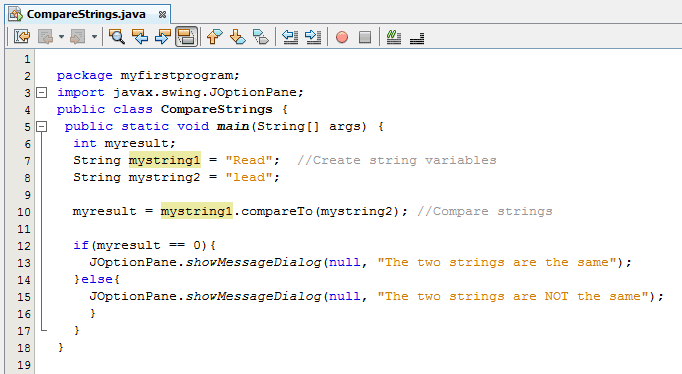Click the "lead" string literal
Screen dimensions: 682x374
(x=248, y=177)
